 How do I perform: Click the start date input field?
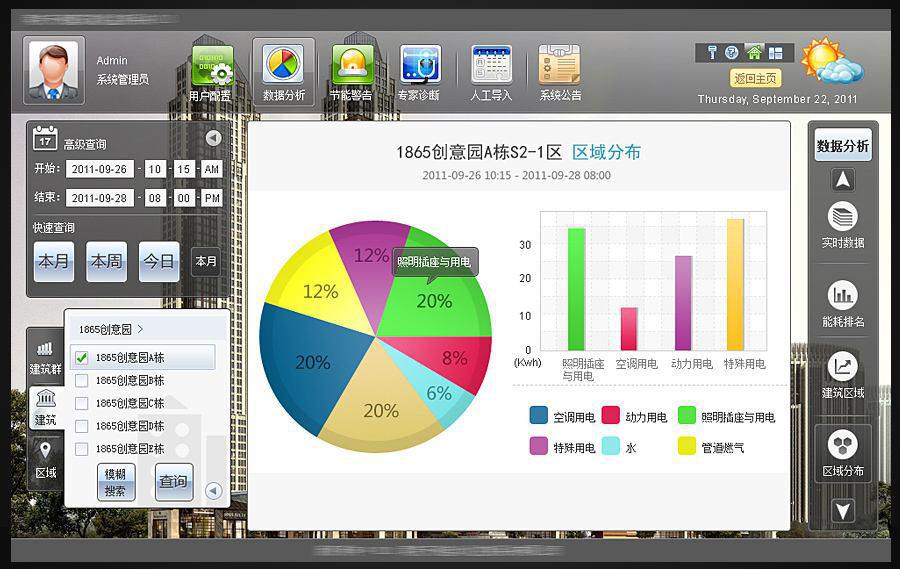[x=100, y=169]
